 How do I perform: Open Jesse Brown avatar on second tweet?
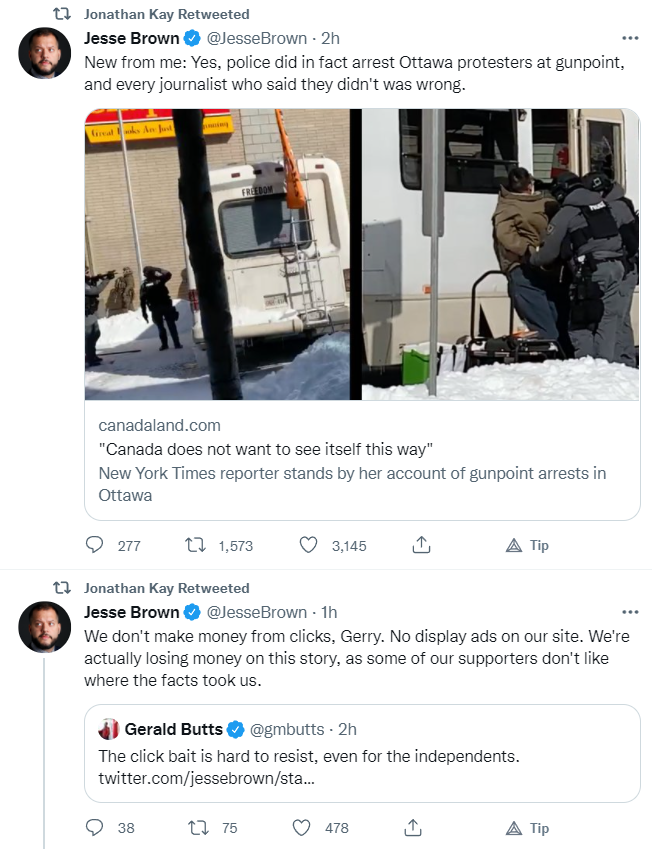point(45,627)
